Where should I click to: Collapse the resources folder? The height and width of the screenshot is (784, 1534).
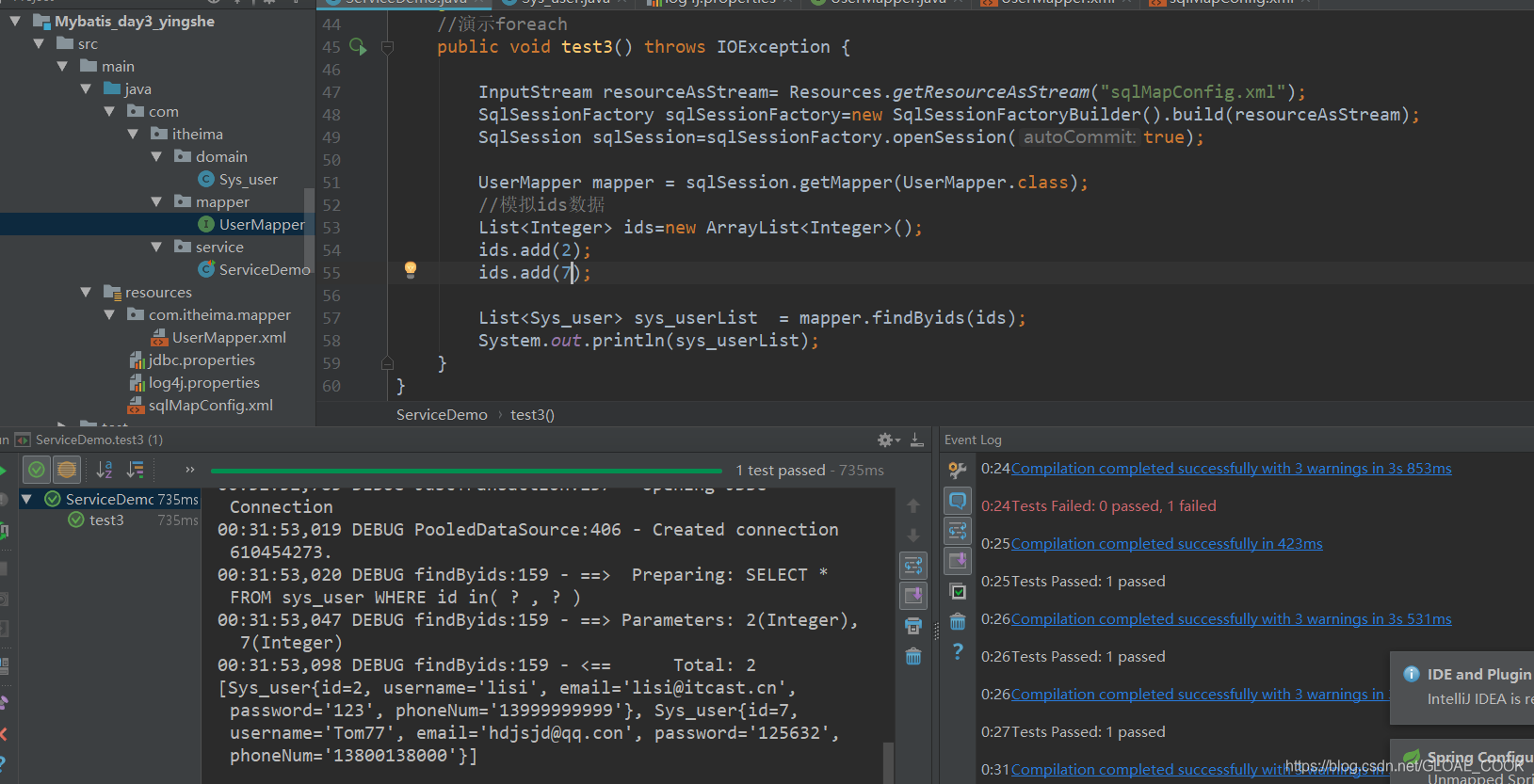click(86, 292)
